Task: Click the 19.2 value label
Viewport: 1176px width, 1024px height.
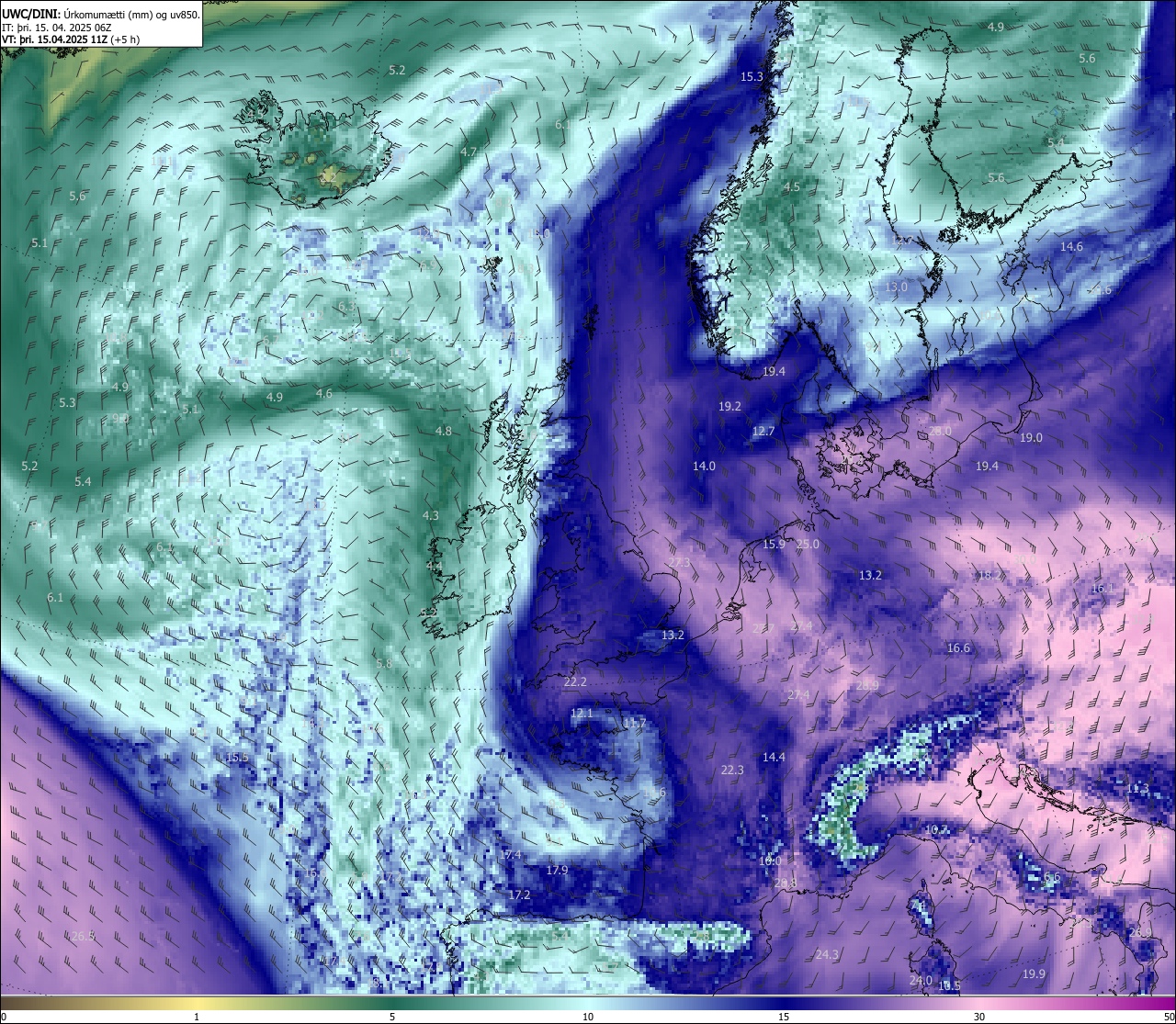Action: click(x=729, y=406)
